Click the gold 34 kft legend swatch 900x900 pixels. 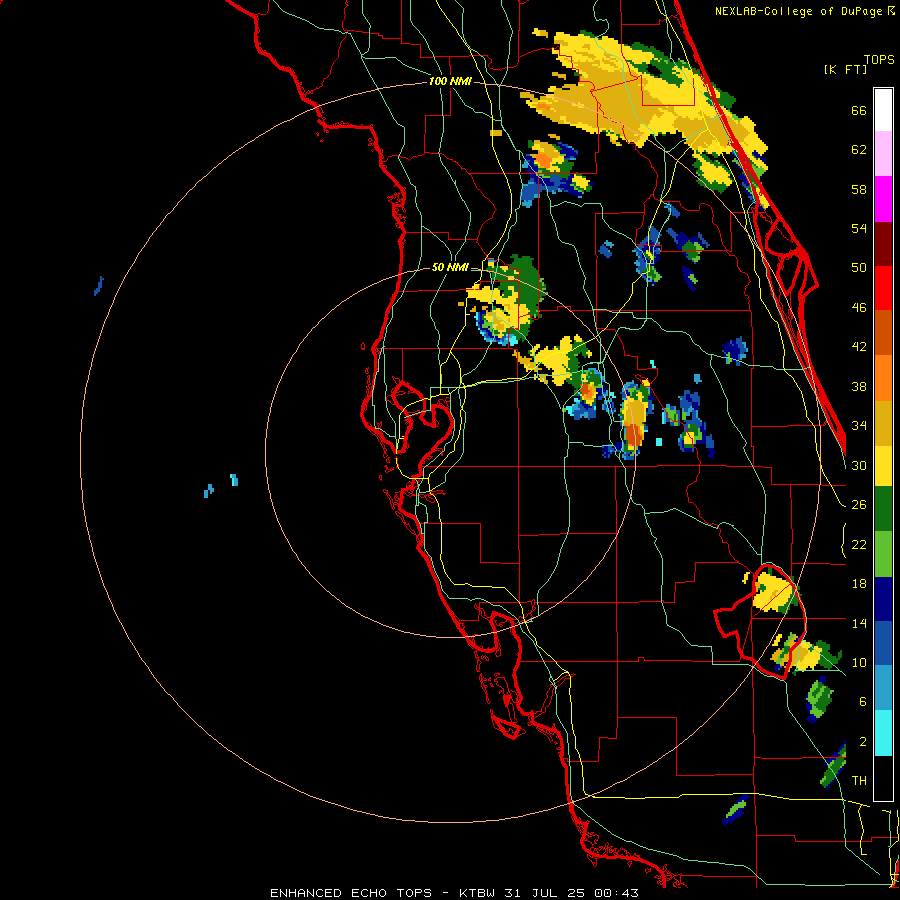883,423
